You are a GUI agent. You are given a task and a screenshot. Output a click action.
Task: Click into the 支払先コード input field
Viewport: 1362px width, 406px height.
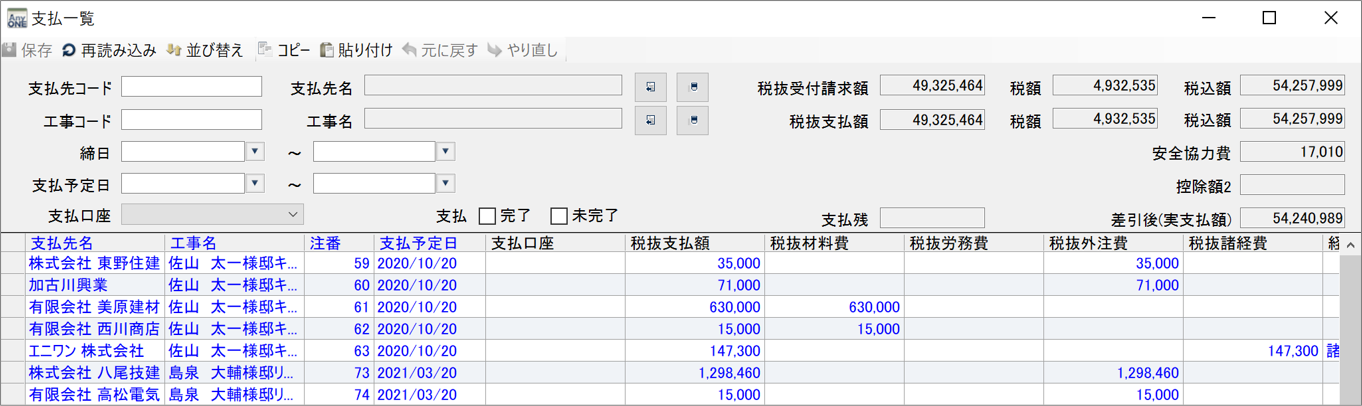(x=191, y=88)
